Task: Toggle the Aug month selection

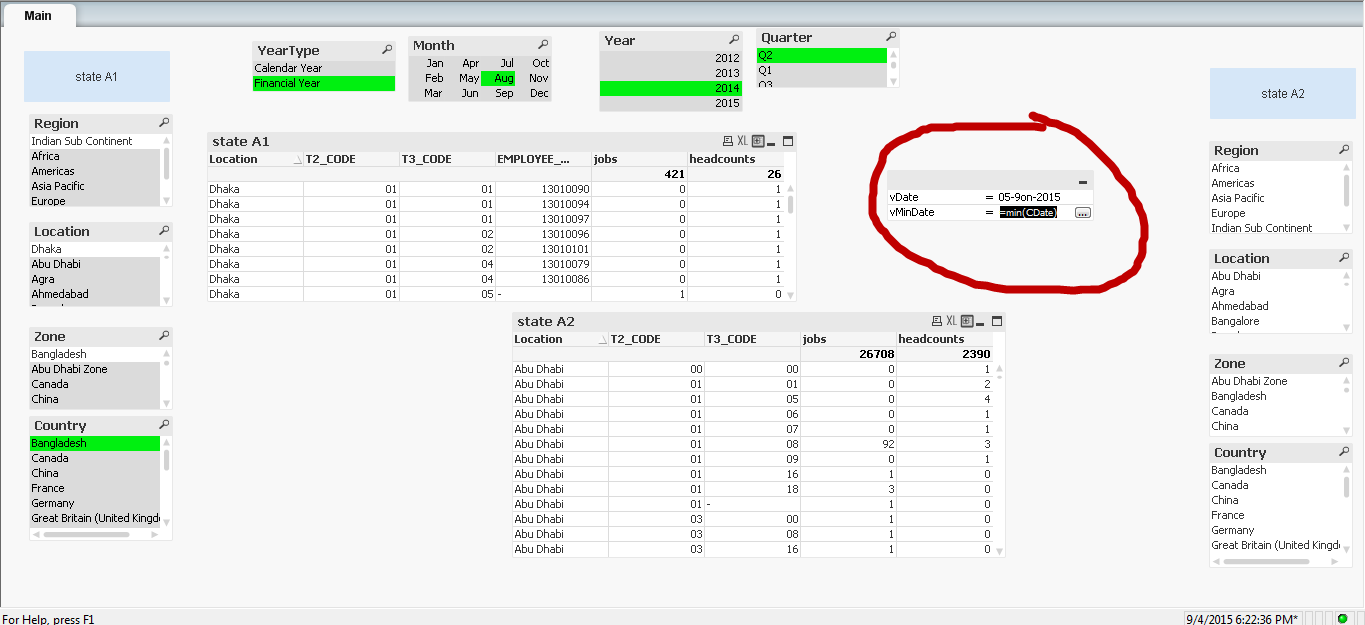Action: [x=498, y=78]
